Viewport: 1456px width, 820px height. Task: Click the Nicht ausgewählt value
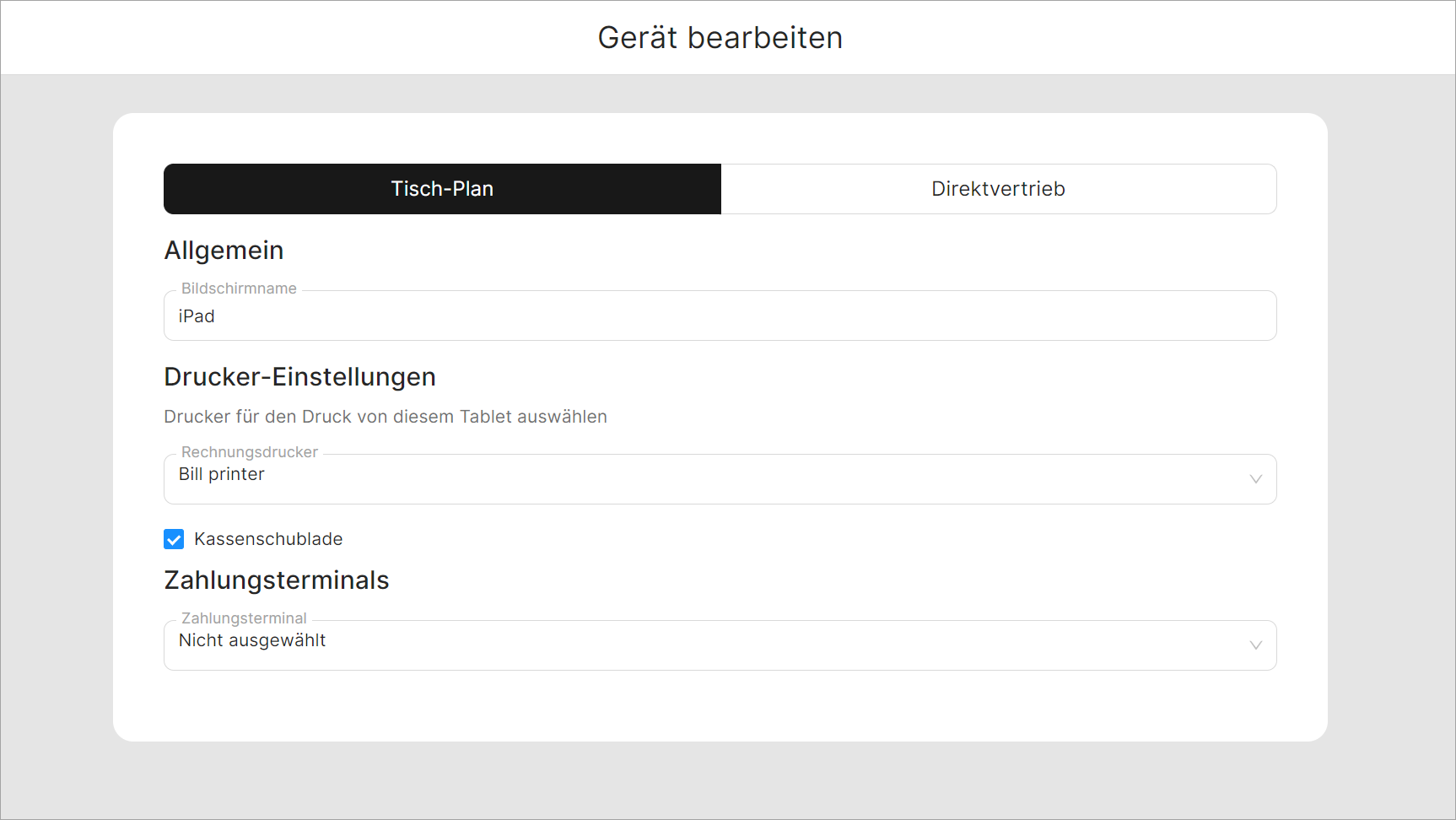[252, 640]
